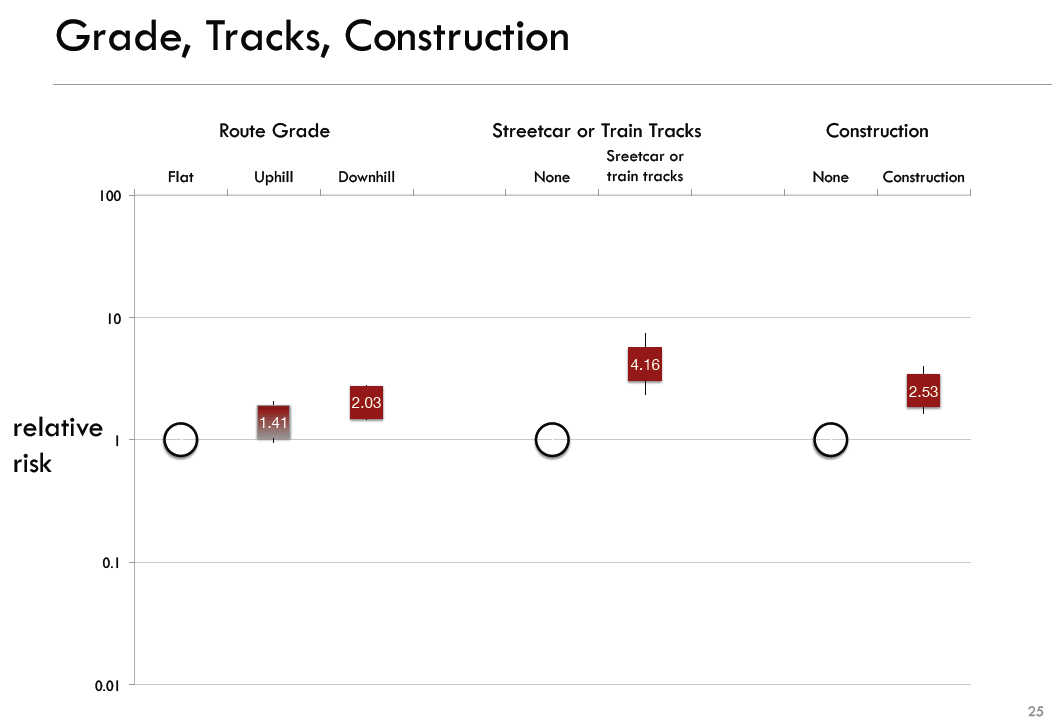Click the Flat reference circle marker
The width and height of the screenshot is (1060, 723).
181,439
